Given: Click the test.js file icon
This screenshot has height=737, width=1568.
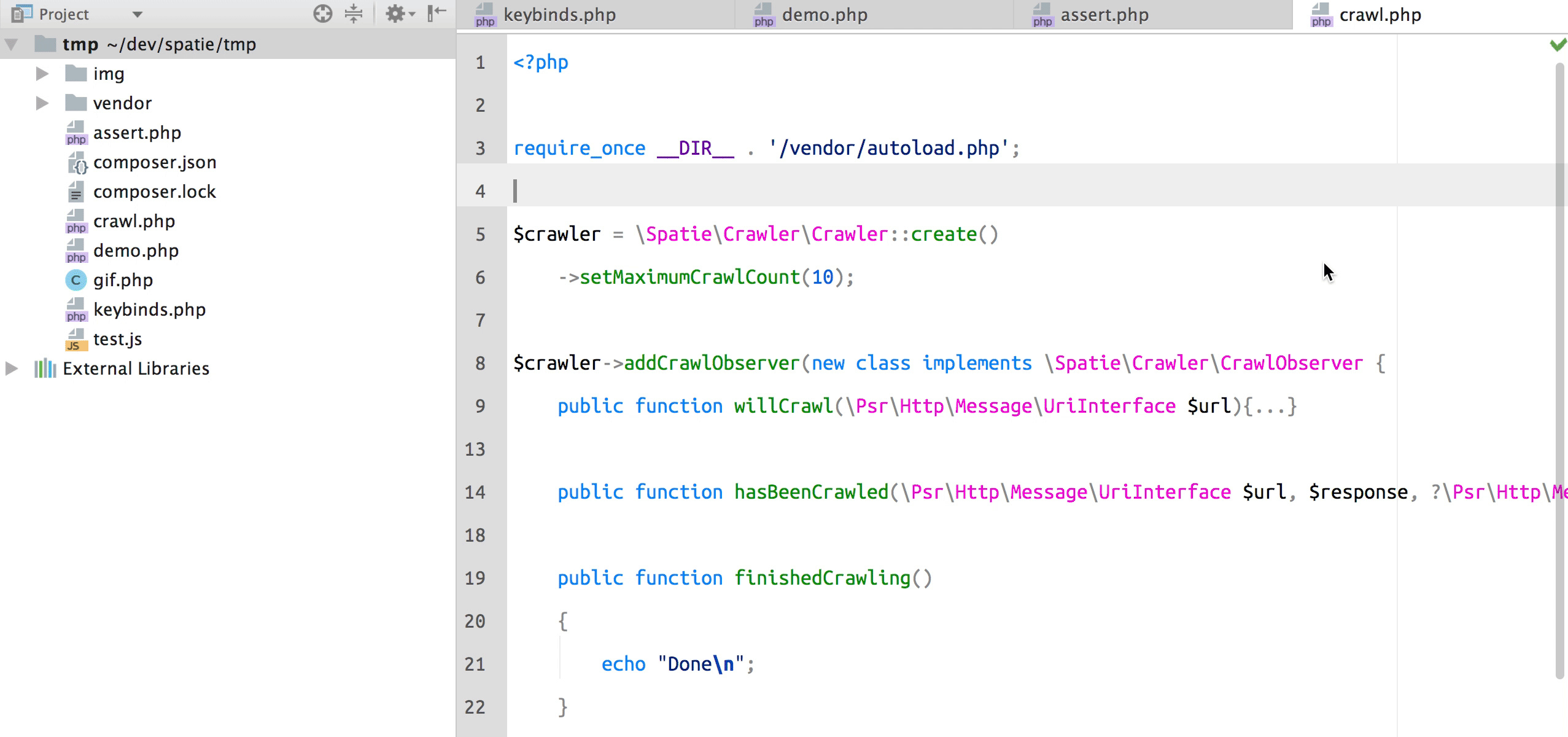Looking at the screenshot, I should click(x=76, y=340).
